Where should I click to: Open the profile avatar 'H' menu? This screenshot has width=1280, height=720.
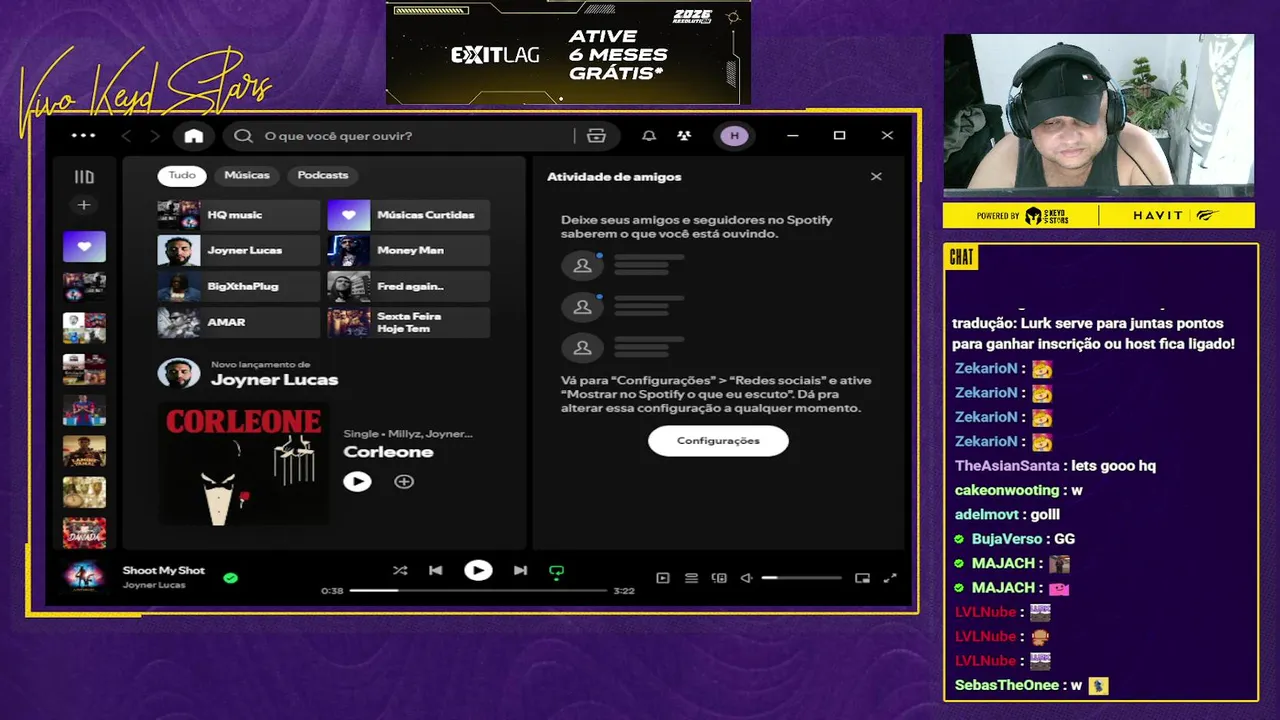pyautogui.click(x=734, y=136)
